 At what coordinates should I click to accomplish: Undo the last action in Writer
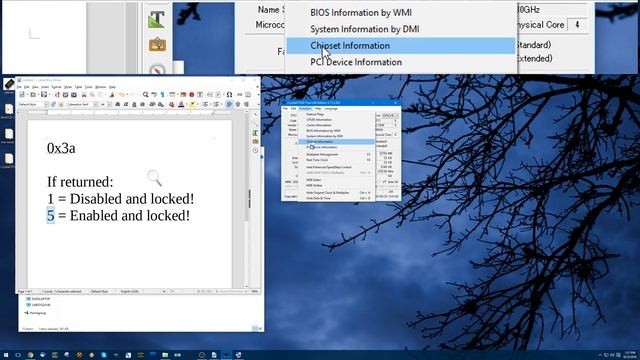(x=122, y=94)
